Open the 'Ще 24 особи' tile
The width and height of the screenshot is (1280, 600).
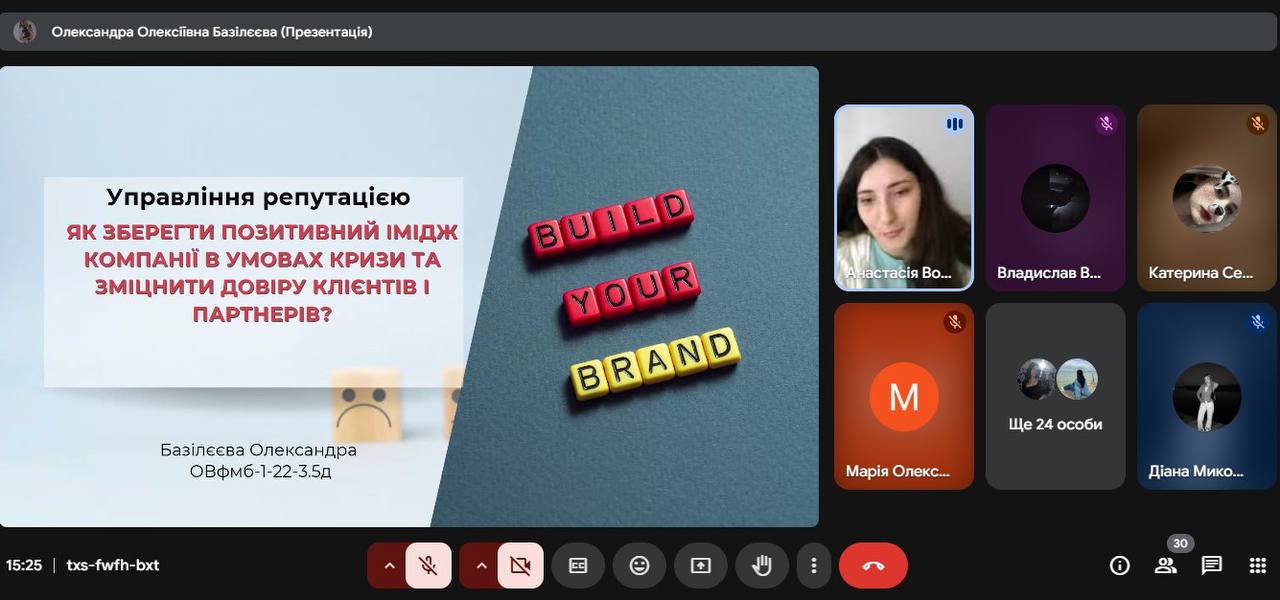[1055, 396]
